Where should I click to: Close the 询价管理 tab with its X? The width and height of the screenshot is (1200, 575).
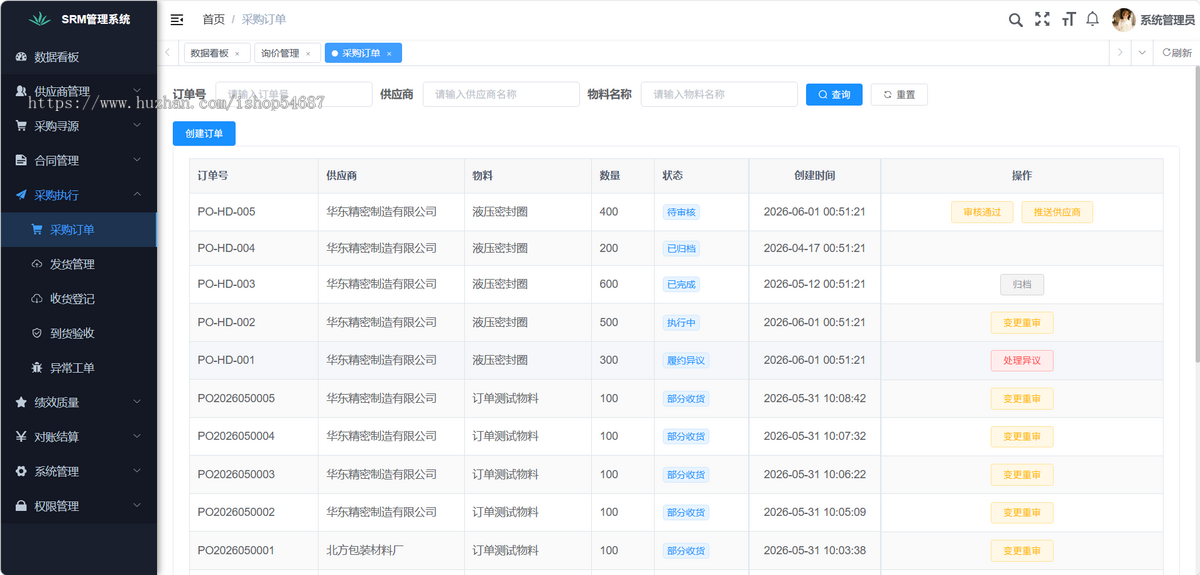tap(308, 53)
